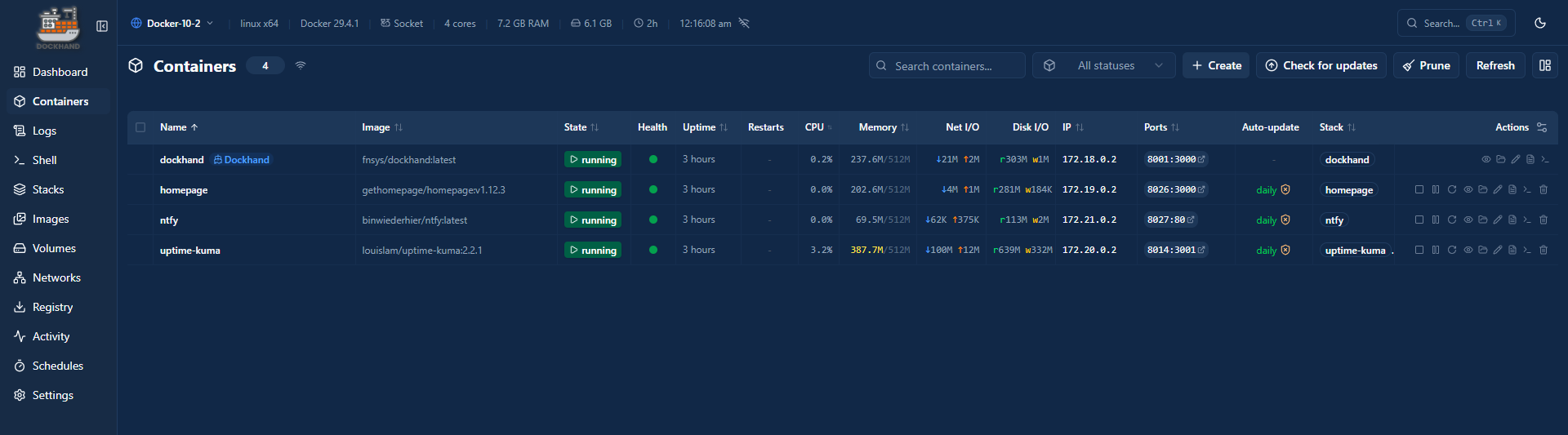Open the Logs page
Image resolution: width=1568 pixels, height=435 pixels.
[59, 131]
